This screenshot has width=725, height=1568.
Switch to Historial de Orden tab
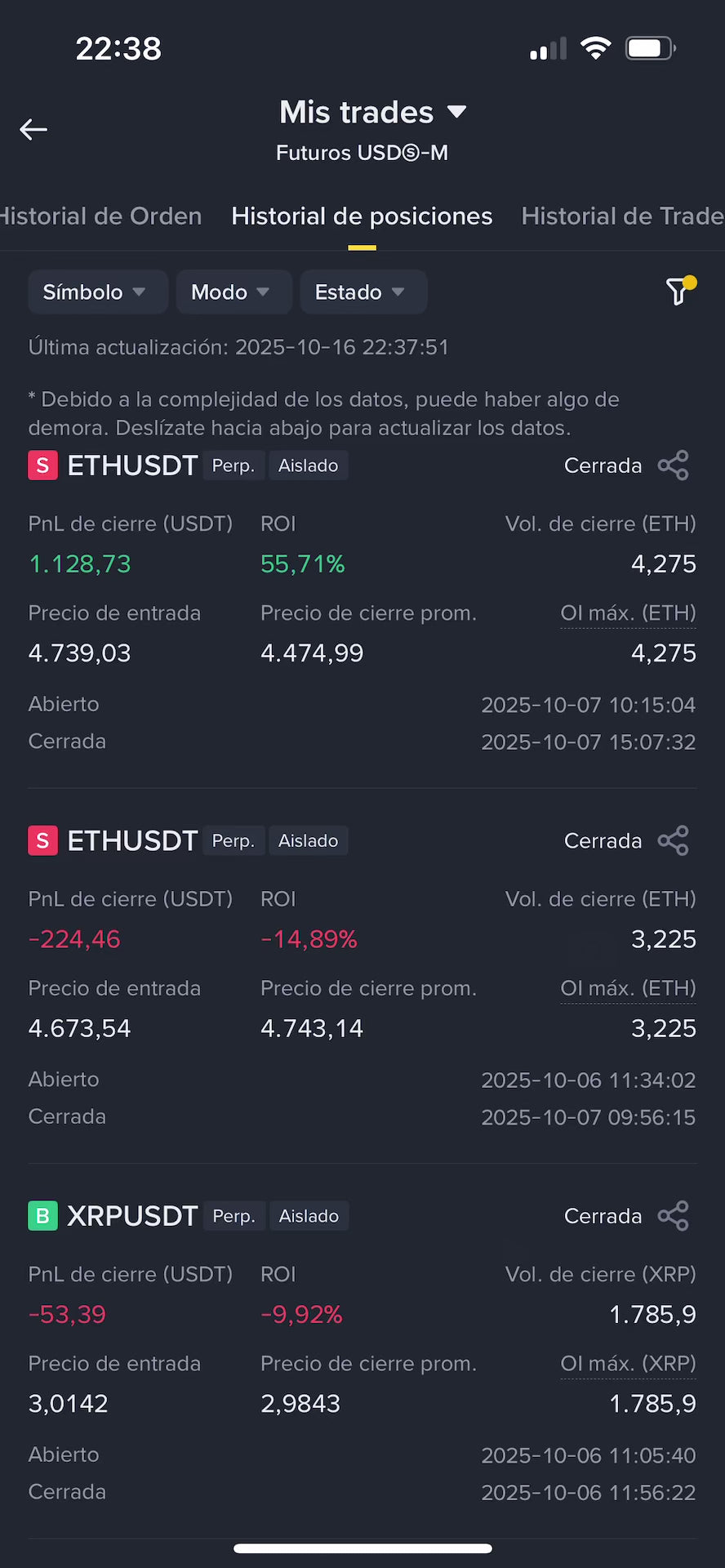pos(100,216)
